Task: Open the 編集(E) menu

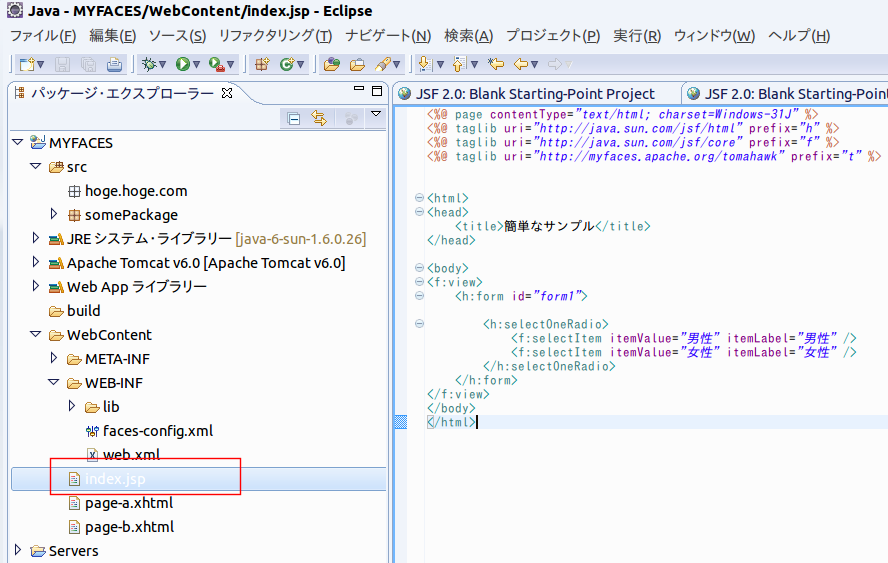Action: point(113,36)
